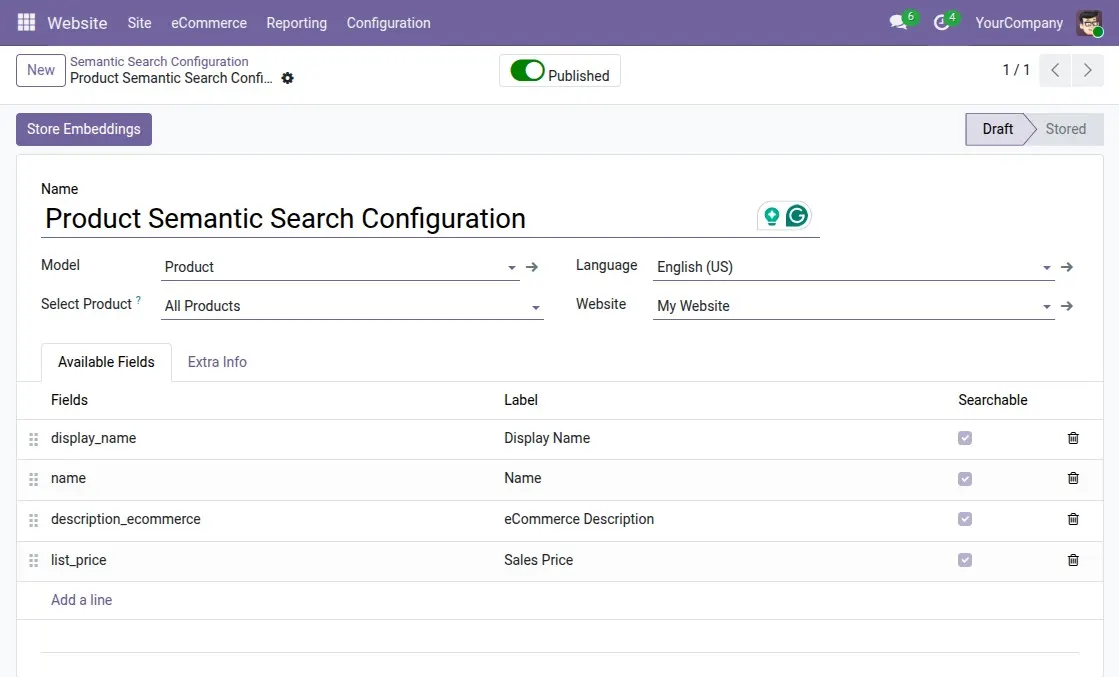Click the 1 / 1 pager counter
Screen dimensions: 1119x677
[1016, 70]
